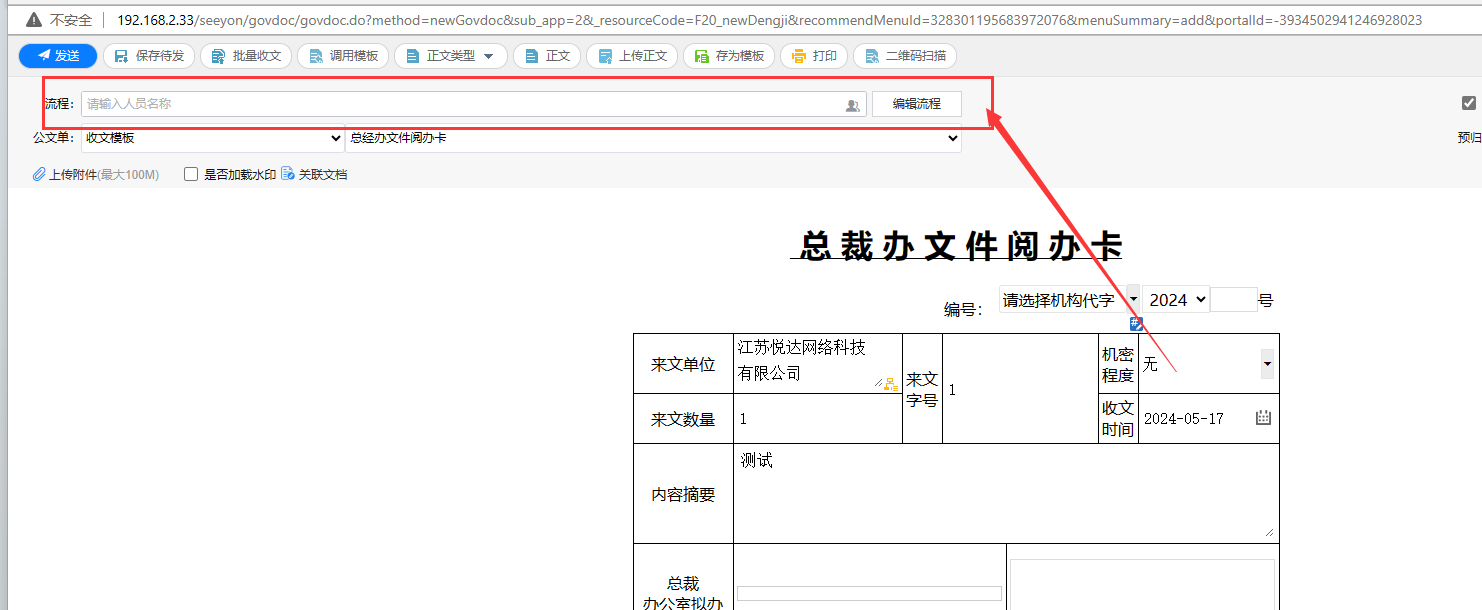This screenshot has height=610, width=1482.
Task: Click the calendar icon beside 2024-05-17
Action: click(x=1263, y=418)
